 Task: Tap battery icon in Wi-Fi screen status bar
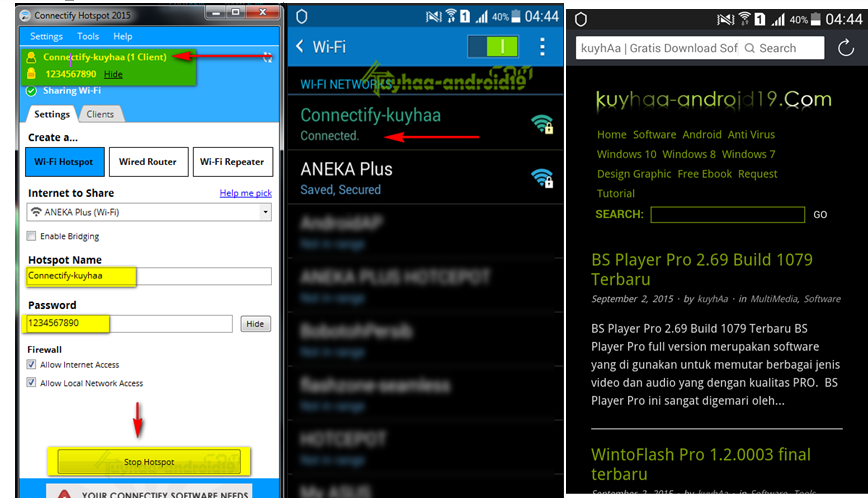point(515,17)
